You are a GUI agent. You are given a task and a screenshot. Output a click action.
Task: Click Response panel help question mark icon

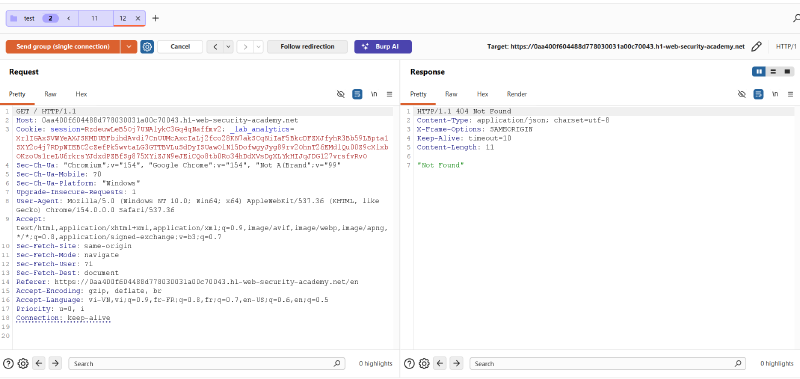409,364
